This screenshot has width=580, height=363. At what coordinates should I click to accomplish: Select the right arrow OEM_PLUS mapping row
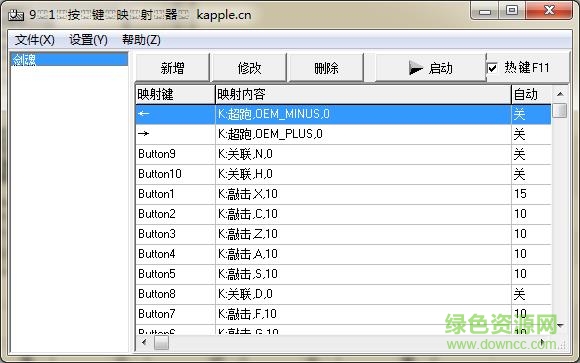[x=343, y=134]
